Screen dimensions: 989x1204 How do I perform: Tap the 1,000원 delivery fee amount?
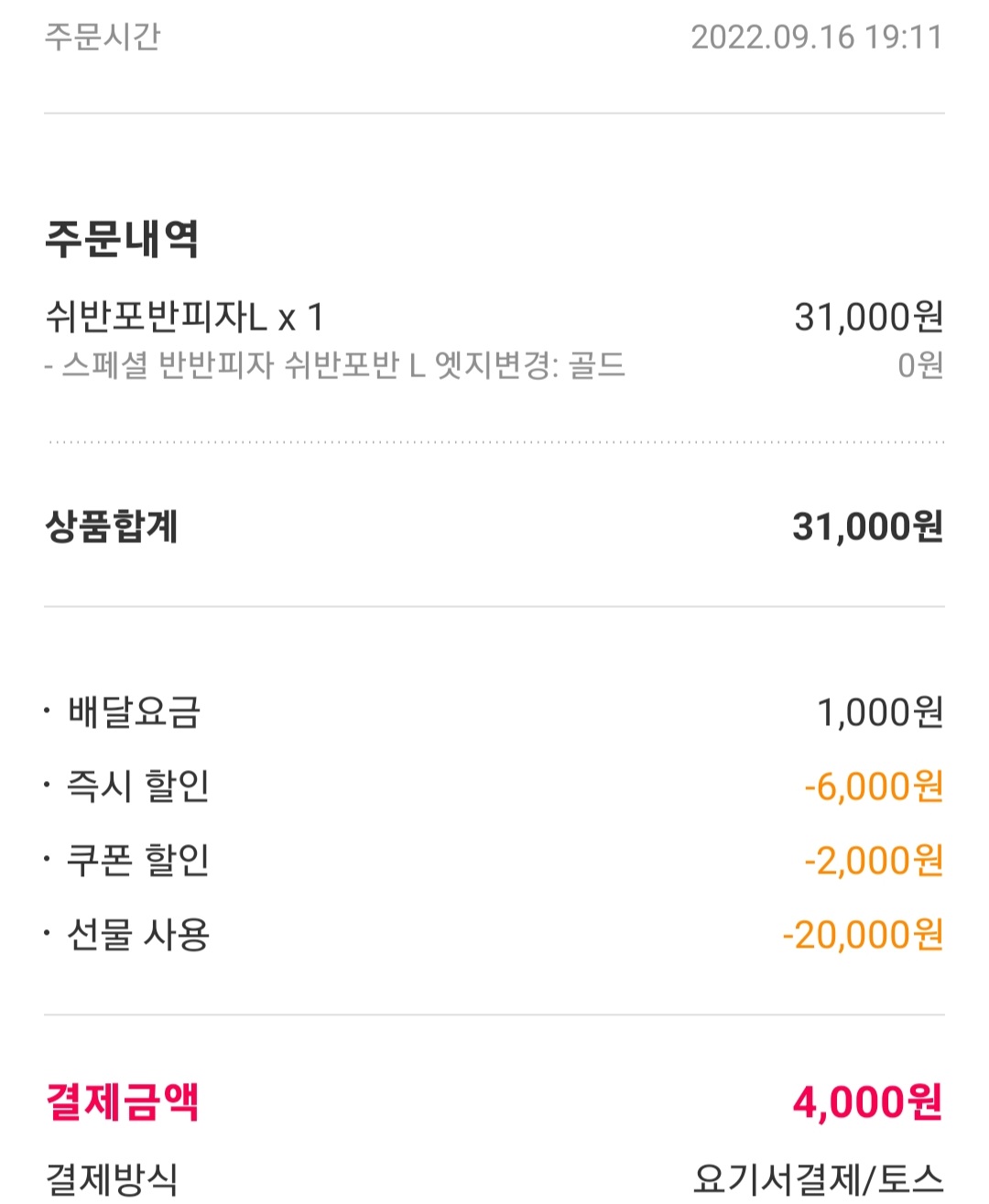[x=879, y=712]
